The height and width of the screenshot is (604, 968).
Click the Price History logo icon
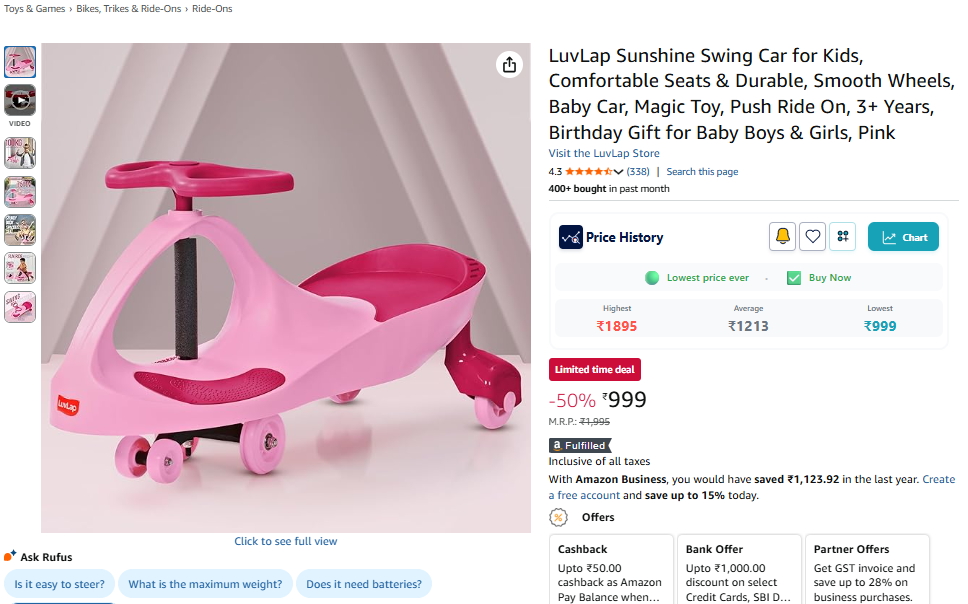click(x=570, y=237)
